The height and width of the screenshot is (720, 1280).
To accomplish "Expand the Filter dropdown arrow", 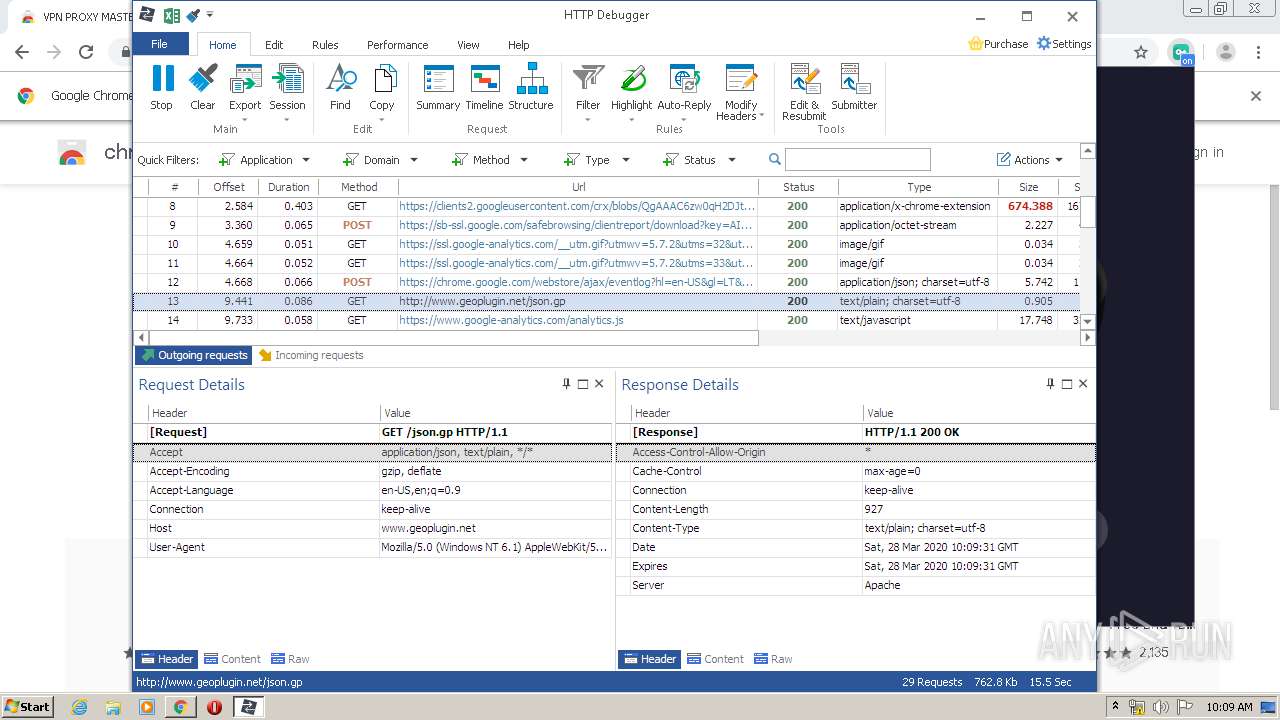I will (x=588, y=119).
